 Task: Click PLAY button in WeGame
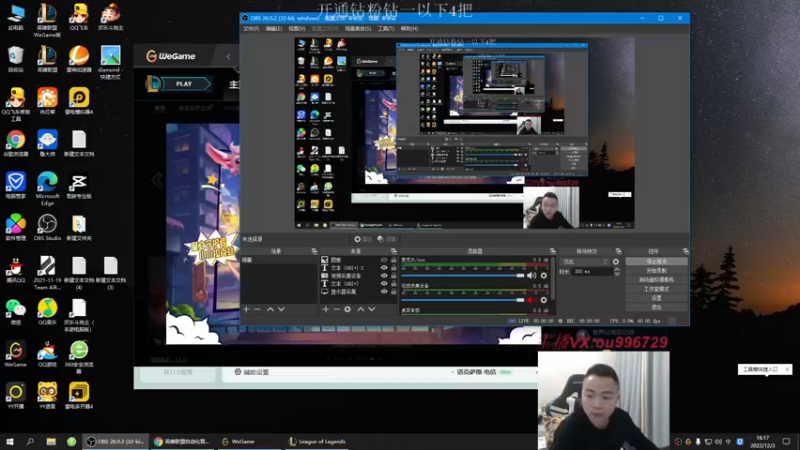coord(185,84)
